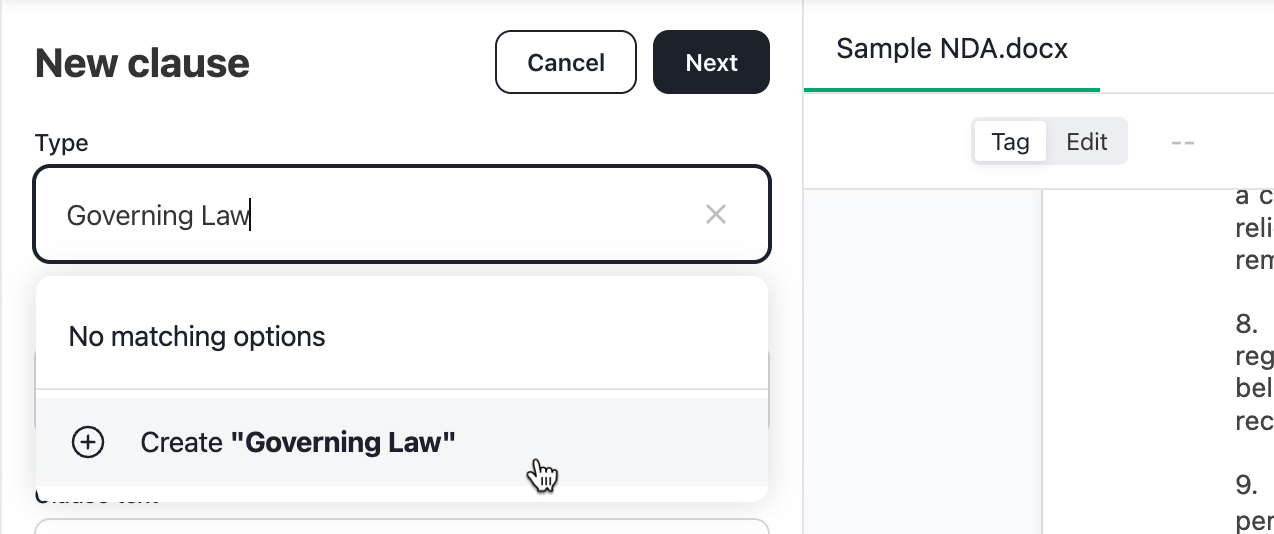Proceed with the Next button

(711, 62)
